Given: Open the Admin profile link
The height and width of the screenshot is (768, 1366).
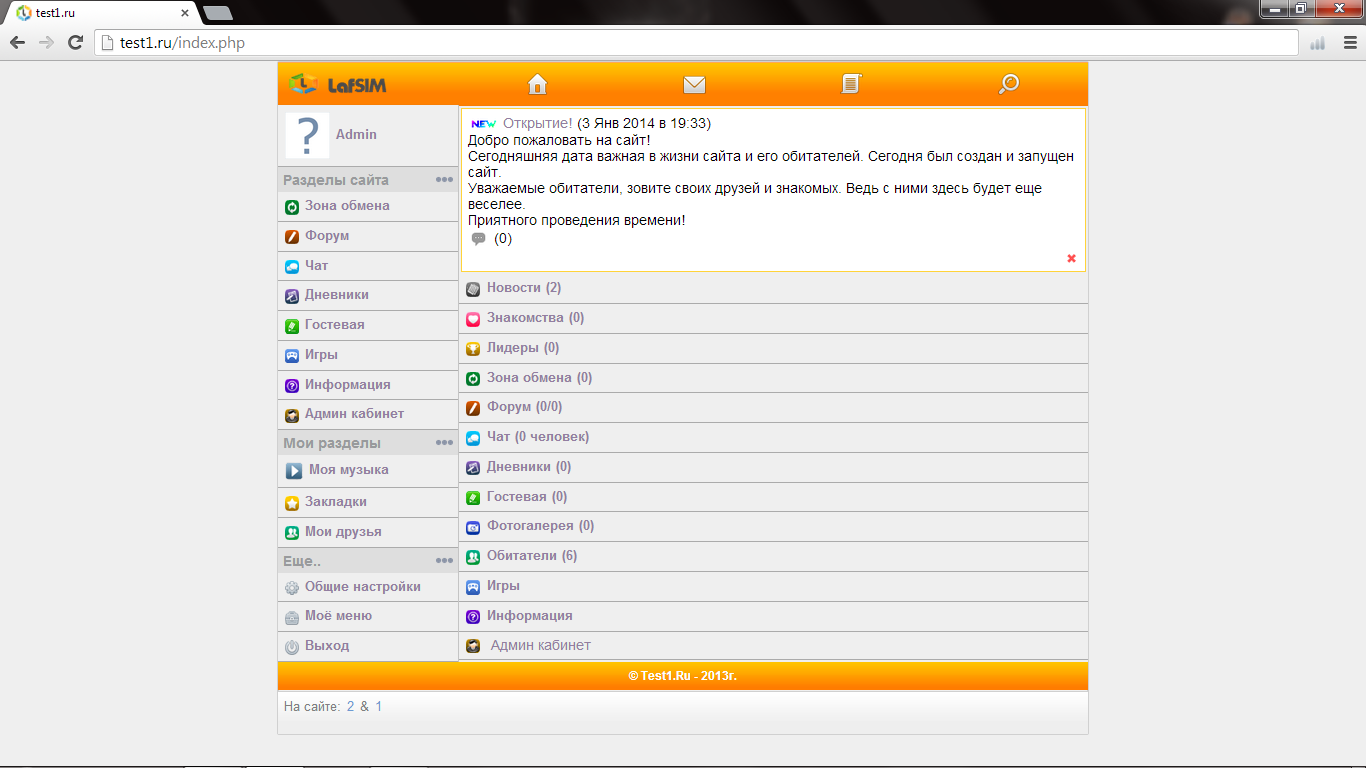Looking at the screenshot, I should coord(356,134).
